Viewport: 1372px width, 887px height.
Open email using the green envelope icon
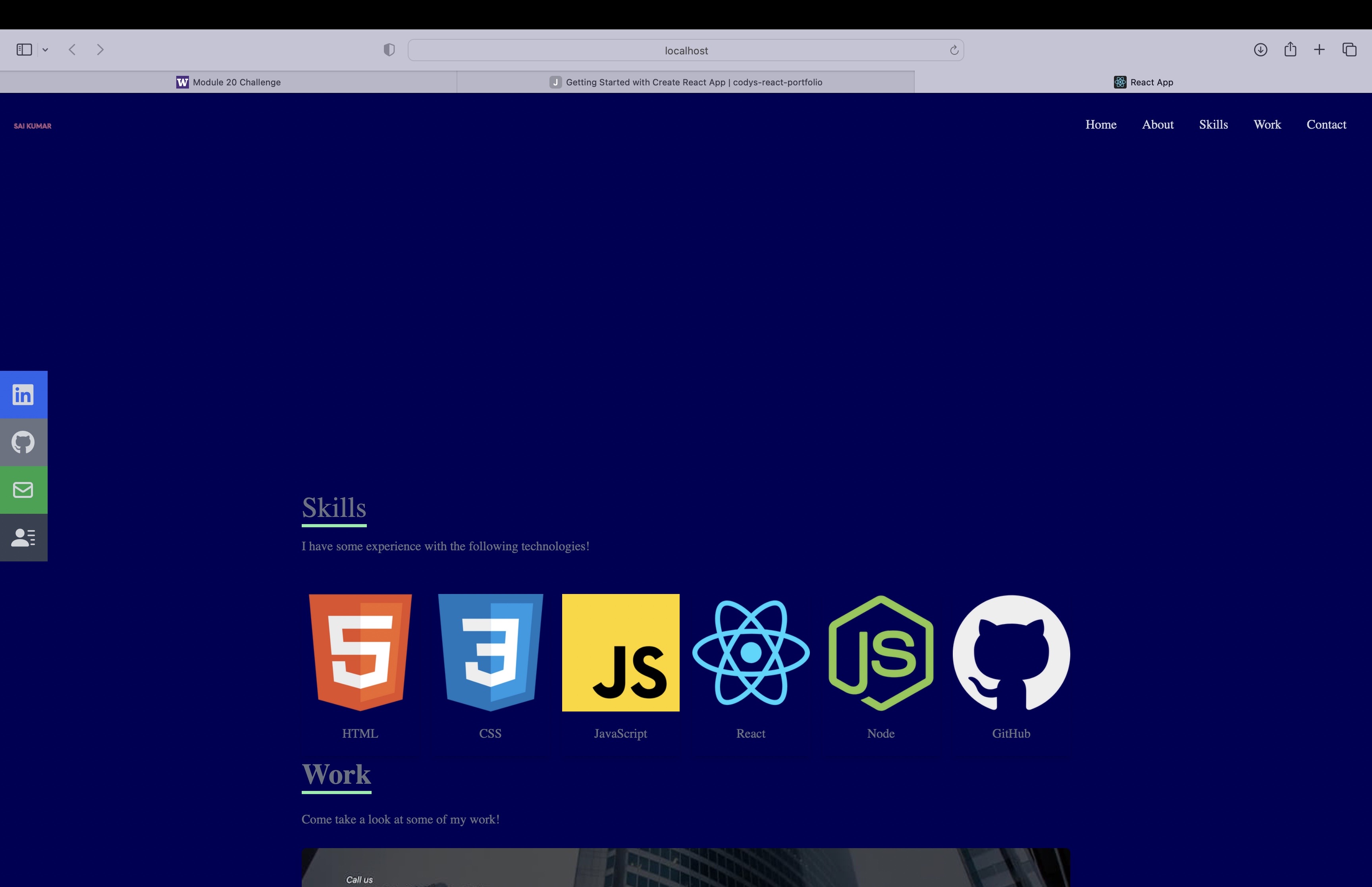pos(23,490)
